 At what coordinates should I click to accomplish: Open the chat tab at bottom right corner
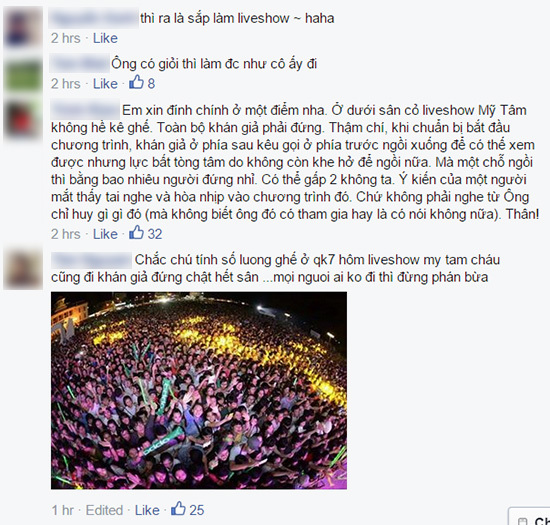529,516
